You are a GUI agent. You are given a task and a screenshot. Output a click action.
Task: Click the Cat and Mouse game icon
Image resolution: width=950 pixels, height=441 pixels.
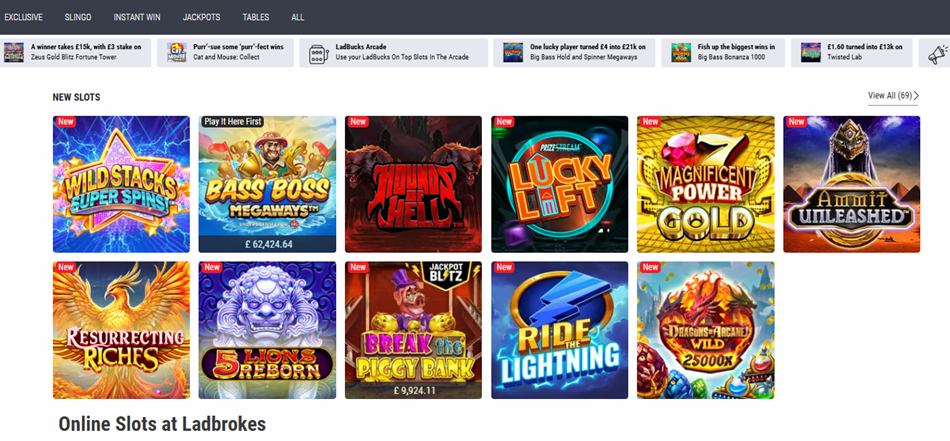177,53
